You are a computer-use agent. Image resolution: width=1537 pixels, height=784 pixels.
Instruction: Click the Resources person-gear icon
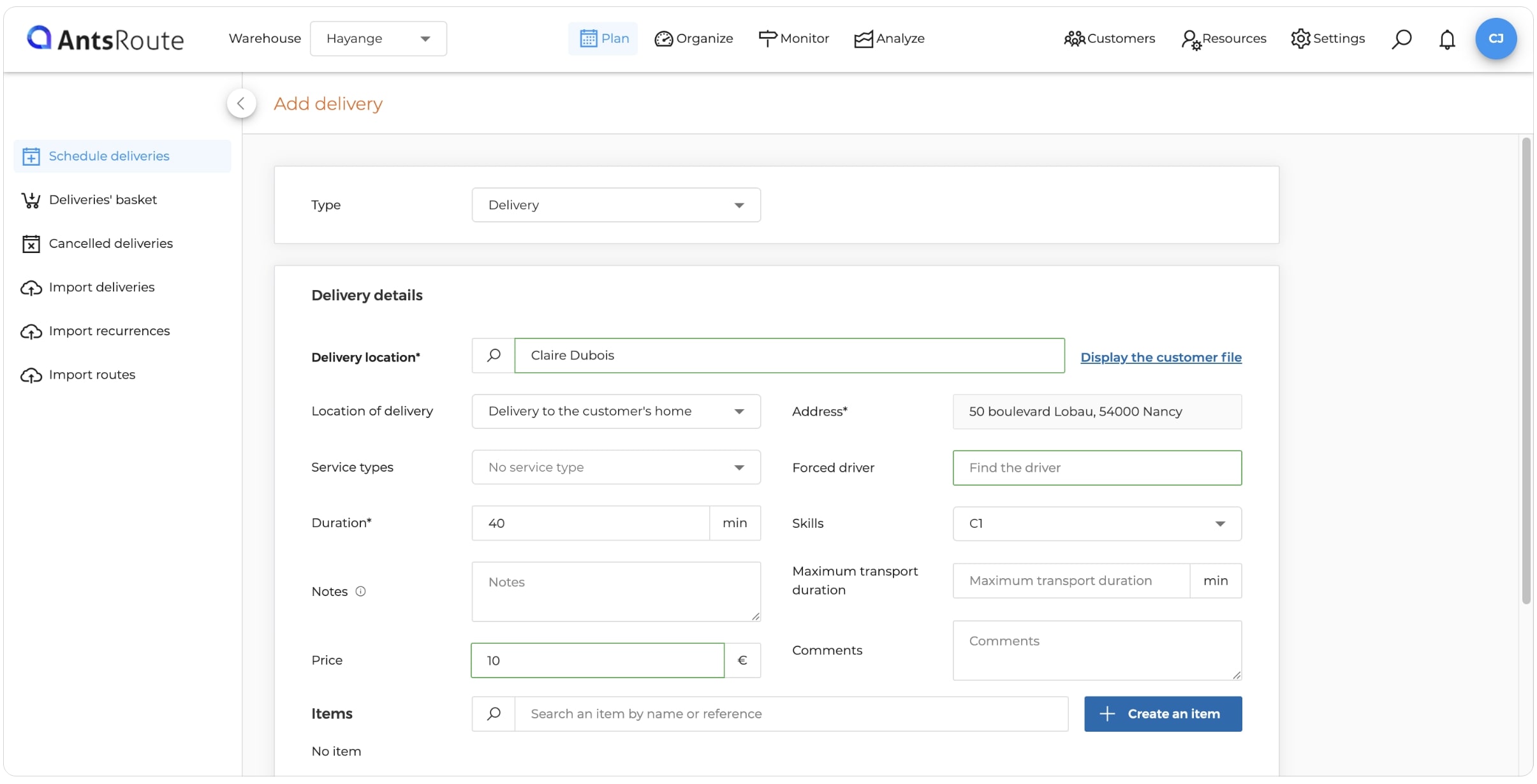click(x=1191, y=40)
